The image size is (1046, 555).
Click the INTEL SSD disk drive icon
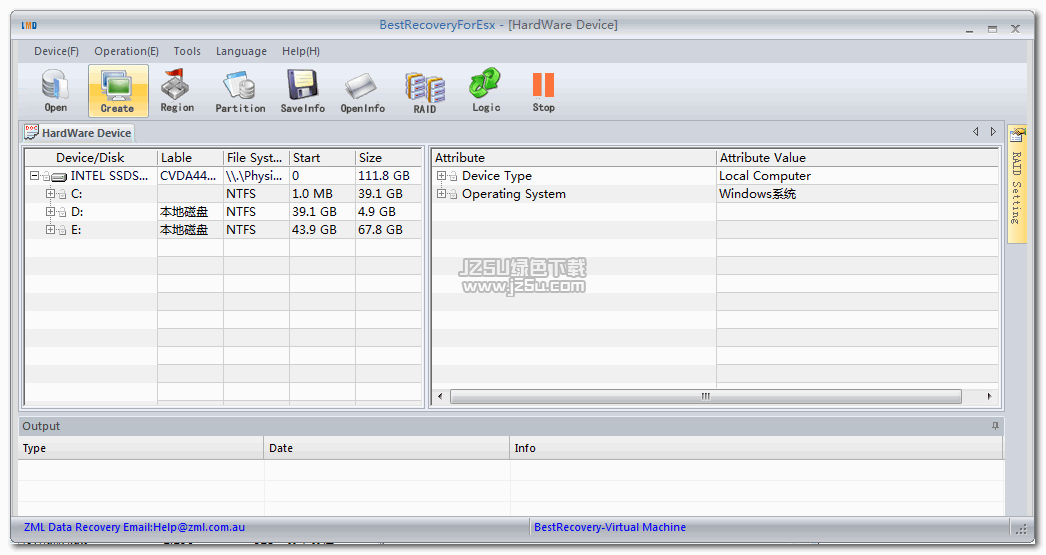click(59, 177)
